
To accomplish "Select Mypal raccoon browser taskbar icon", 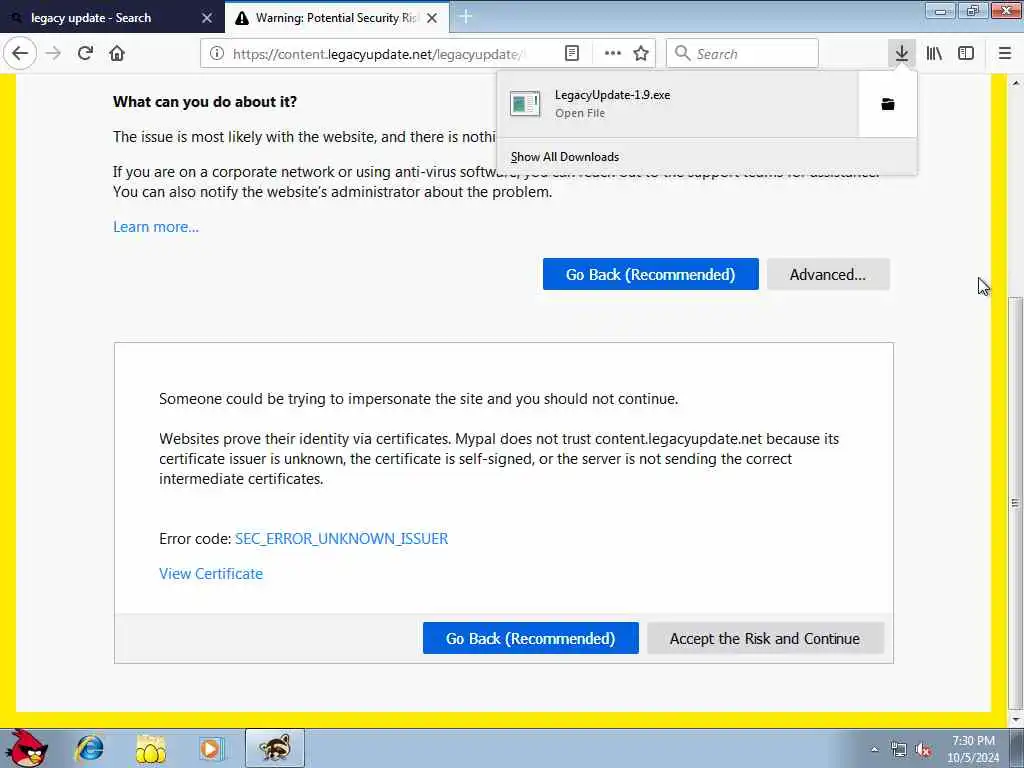I will [274, 748].
